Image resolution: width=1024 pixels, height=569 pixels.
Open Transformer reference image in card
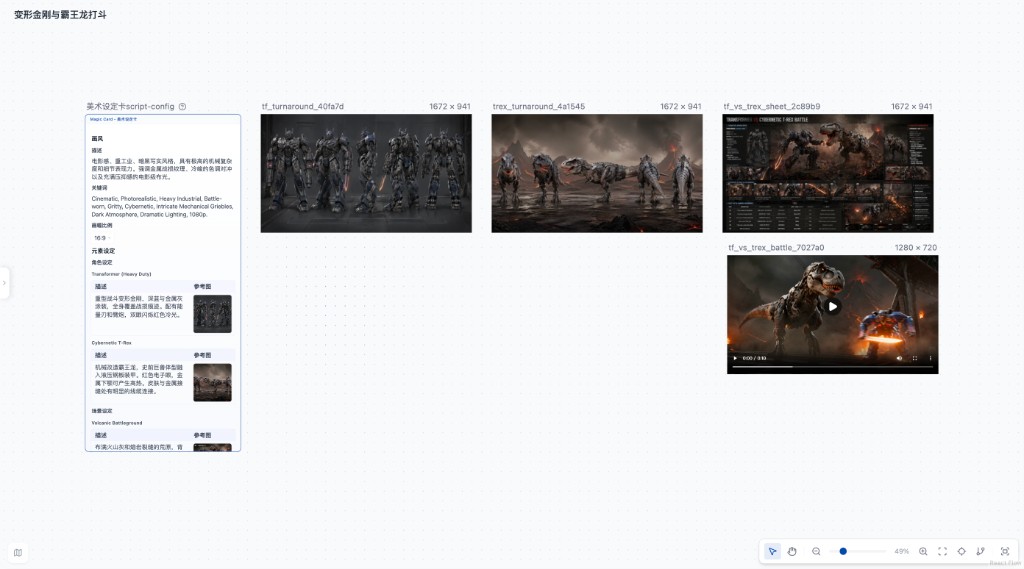point(212,314)
